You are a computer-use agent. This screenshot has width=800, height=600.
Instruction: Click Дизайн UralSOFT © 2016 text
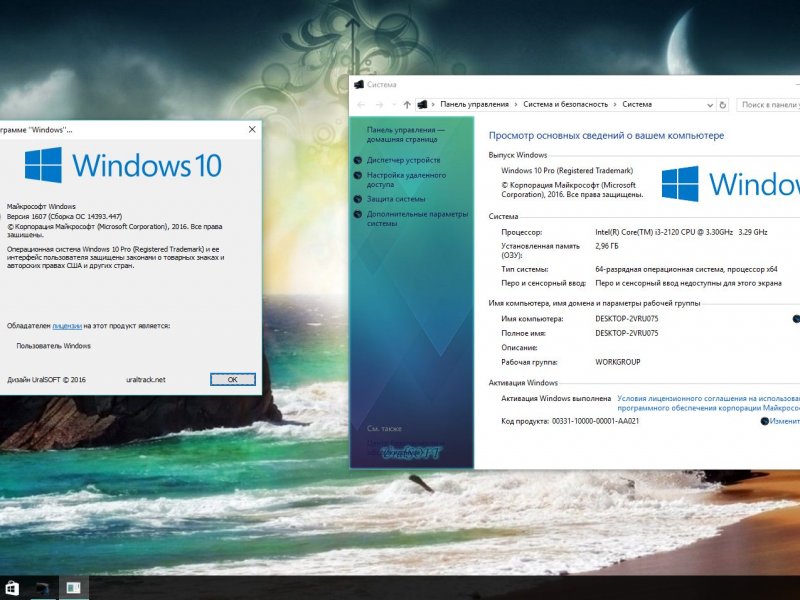coord(46,380)
